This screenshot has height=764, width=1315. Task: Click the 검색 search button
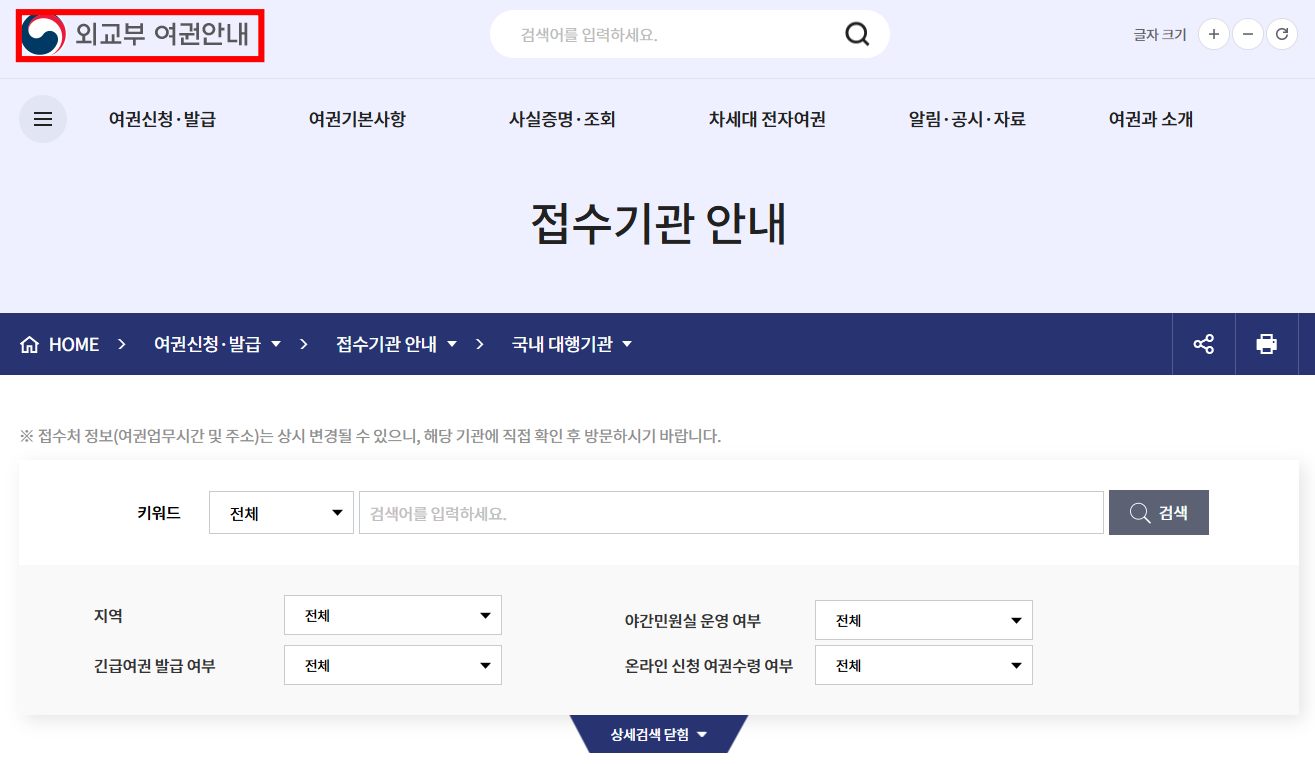[1158, 512]
